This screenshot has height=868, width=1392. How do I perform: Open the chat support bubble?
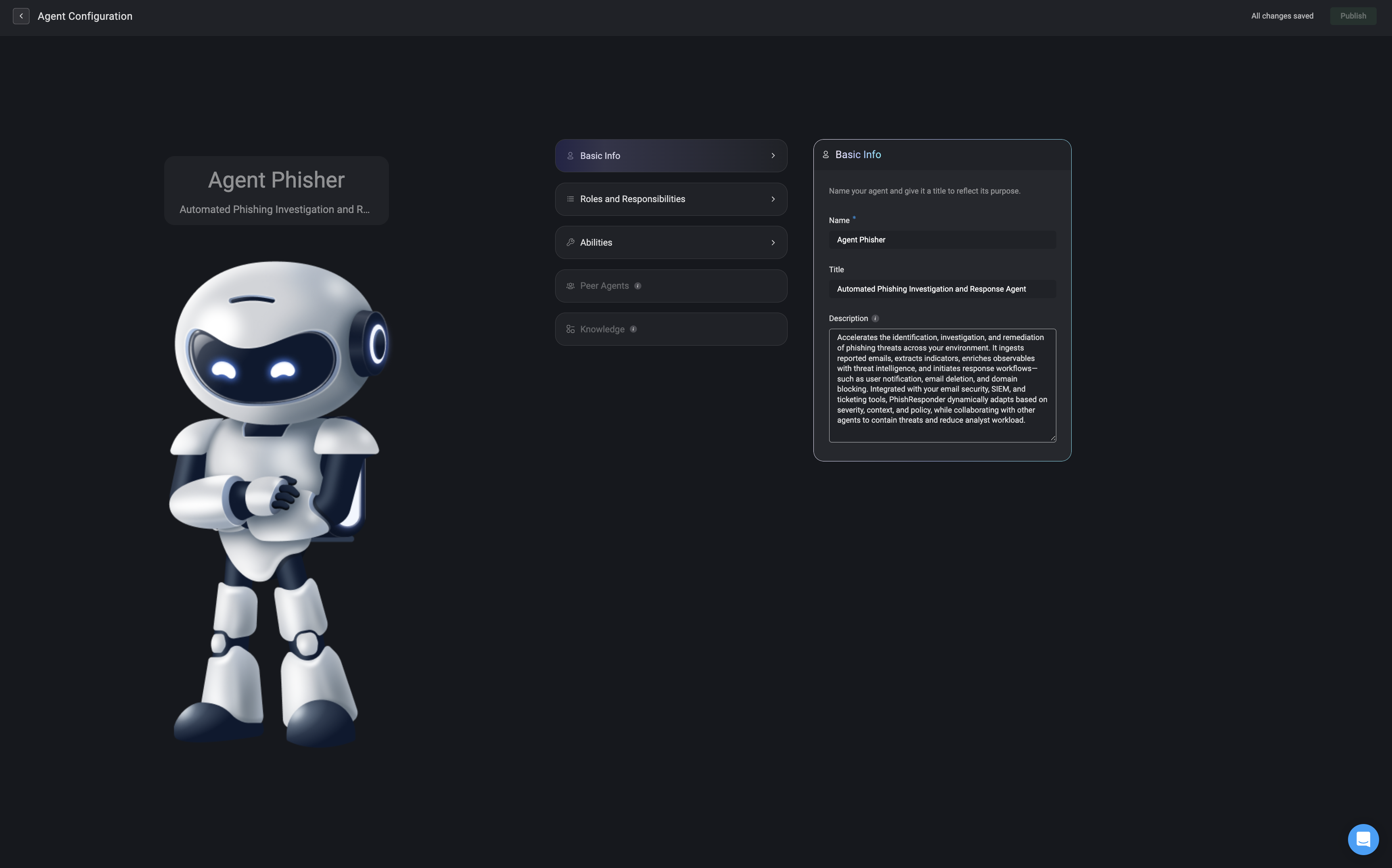(1363, 839)
